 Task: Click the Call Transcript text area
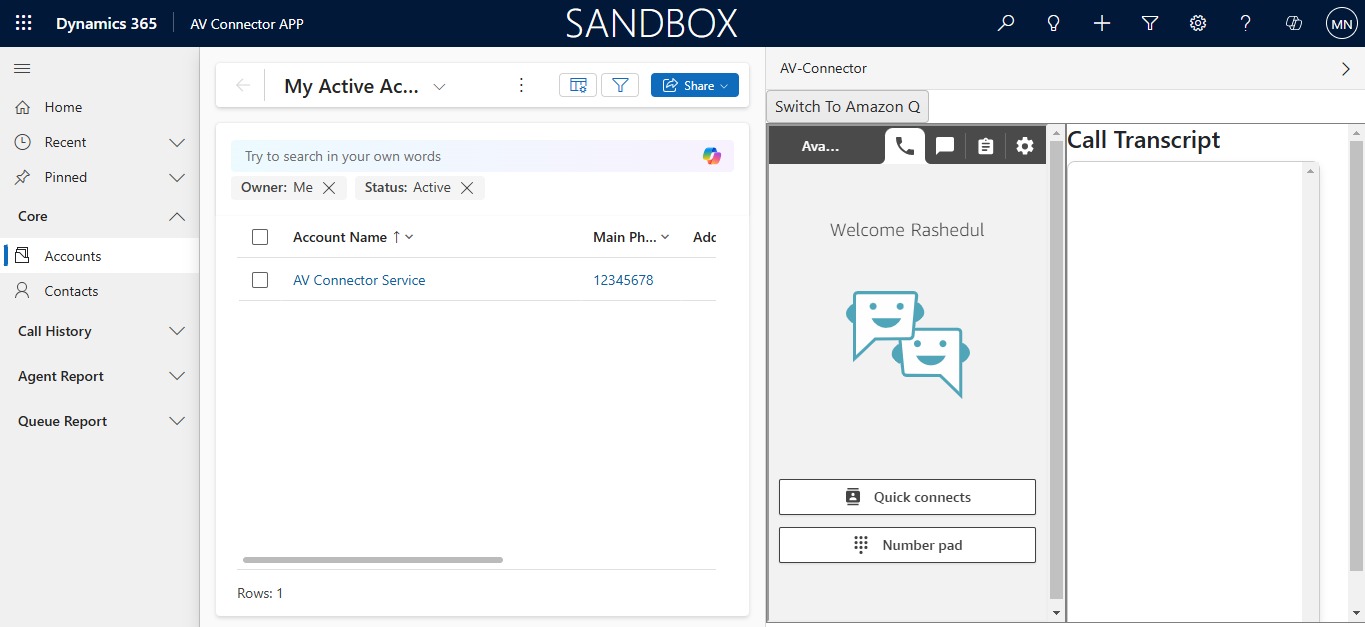pos(1185,391)
